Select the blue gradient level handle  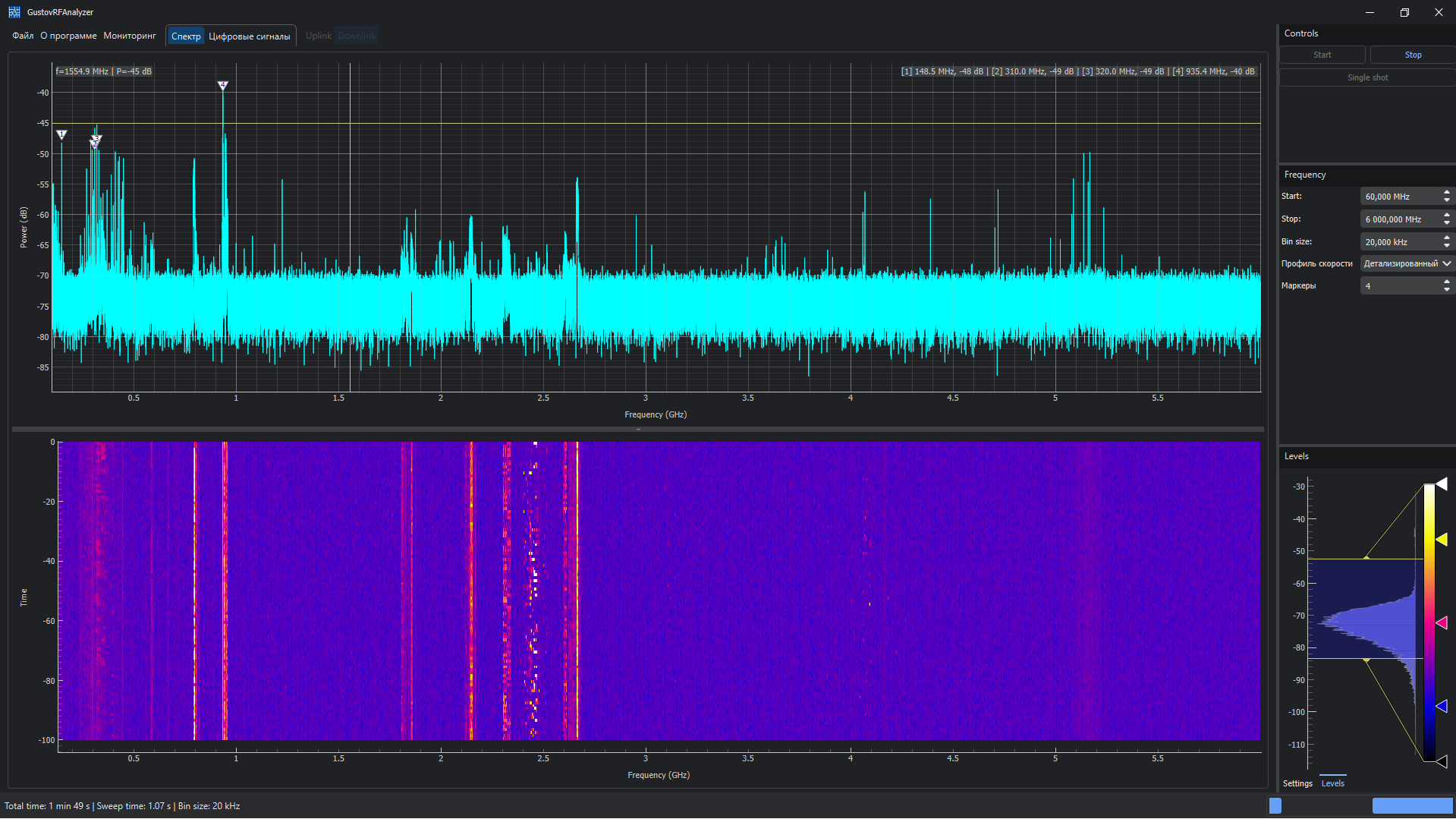point(1442,706)
